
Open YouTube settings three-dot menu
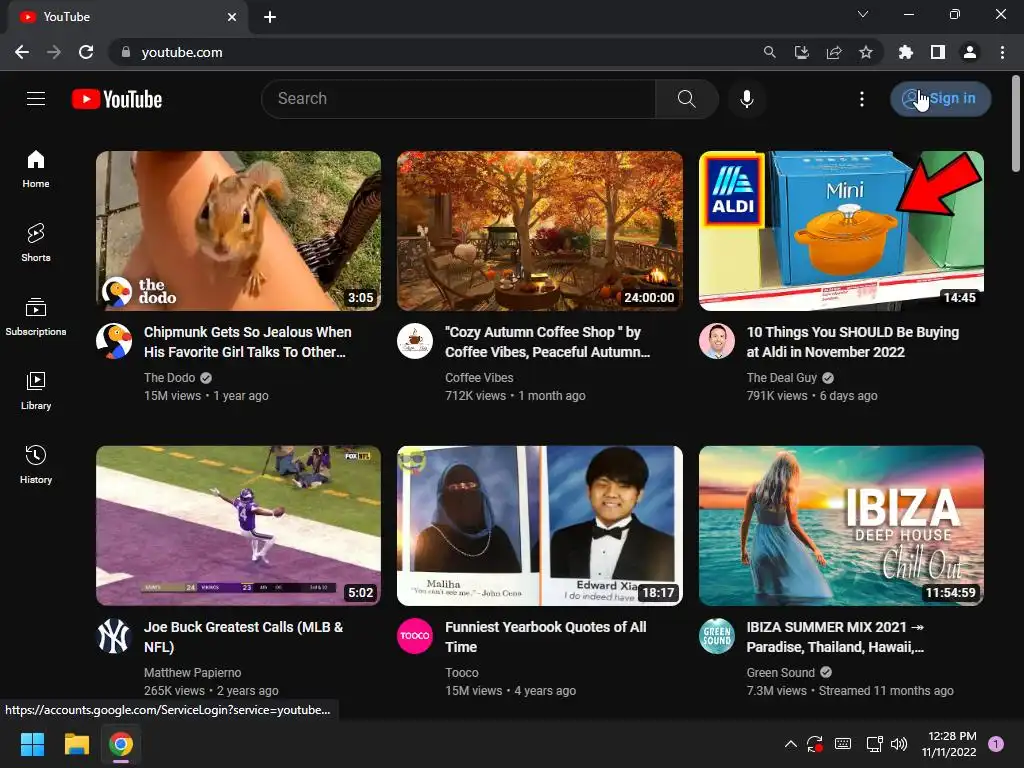(862, 99)
